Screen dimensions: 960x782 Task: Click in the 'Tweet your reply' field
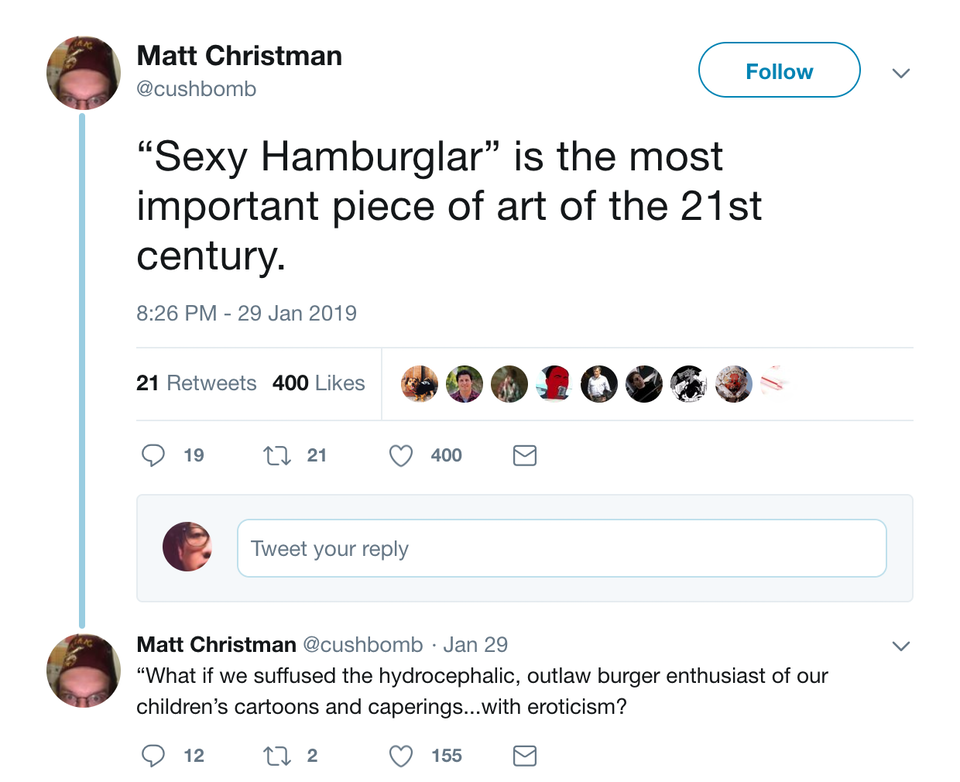[561, 549]
